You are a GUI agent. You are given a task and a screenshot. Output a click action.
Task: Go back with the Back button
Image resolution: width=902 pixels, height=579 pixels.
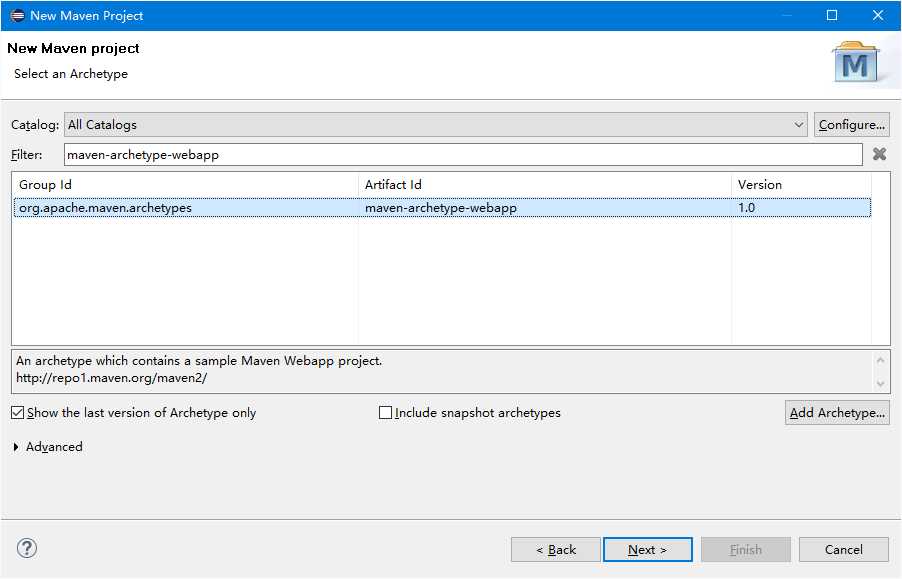[556, 550]
